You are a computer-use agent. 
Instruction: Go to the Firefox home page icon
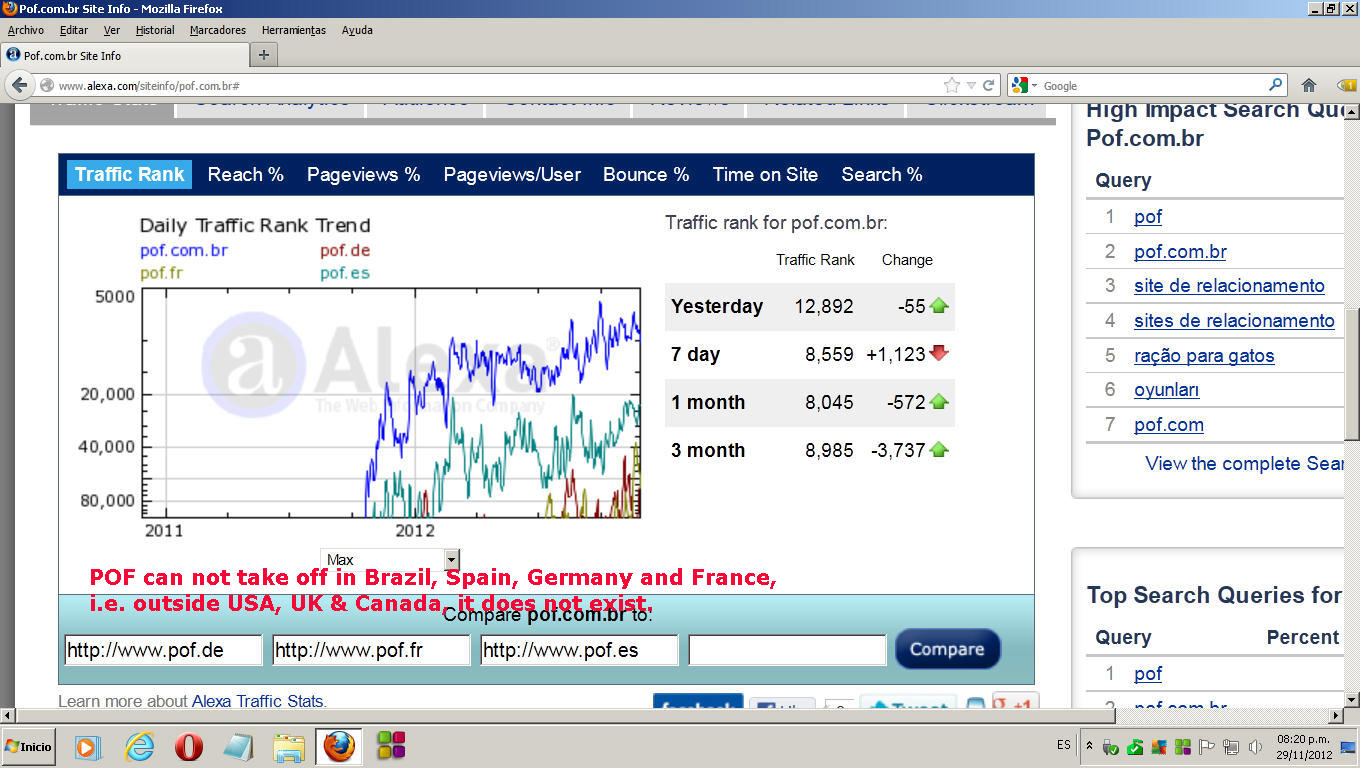(1308, 85)
